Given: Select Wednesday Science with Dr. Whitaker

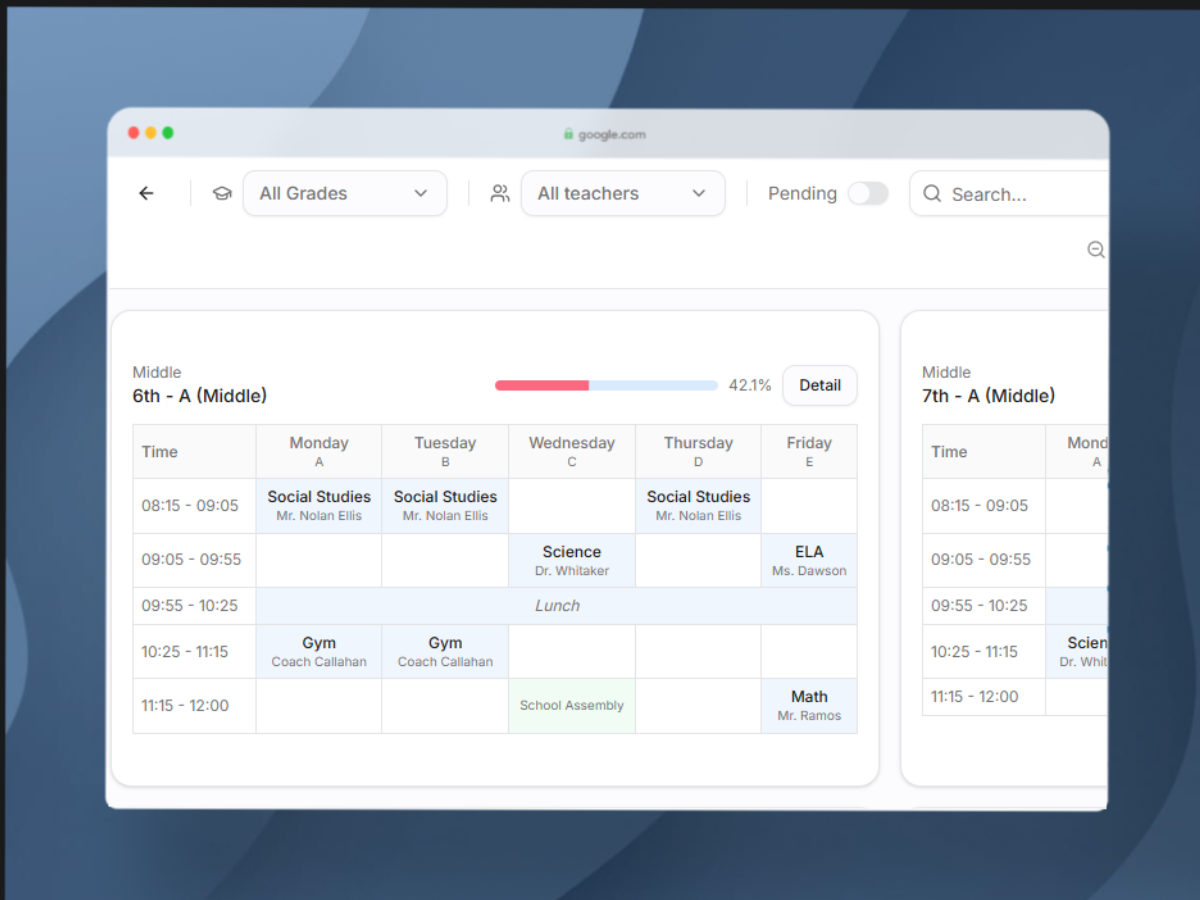Looking at the screenshot, I should tap(572, 560).
